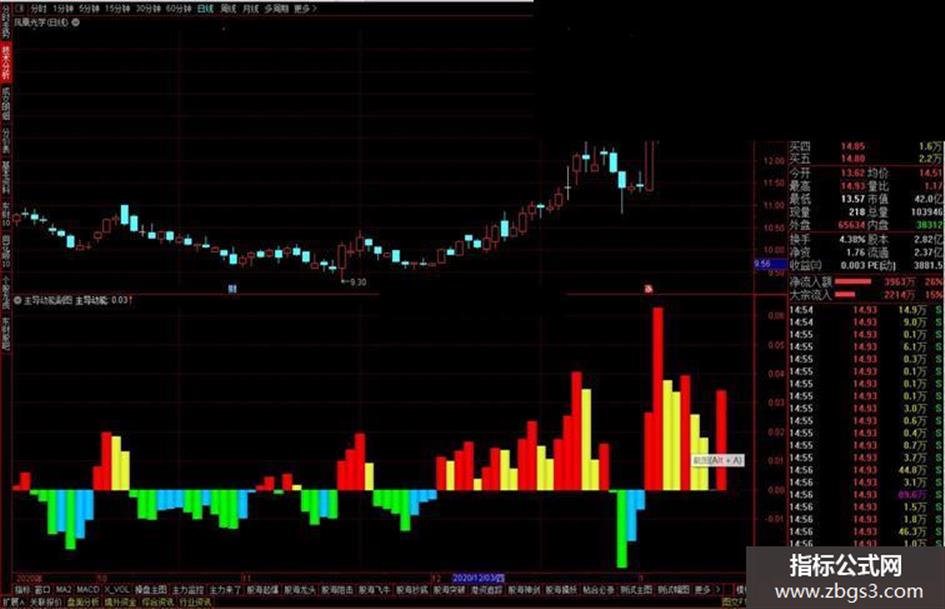Image resolution: width=945 pixels, height=609 pixels.
Task: Select the highlighted left sidebar tab 技术分析
Action: [x=5, y=63]
